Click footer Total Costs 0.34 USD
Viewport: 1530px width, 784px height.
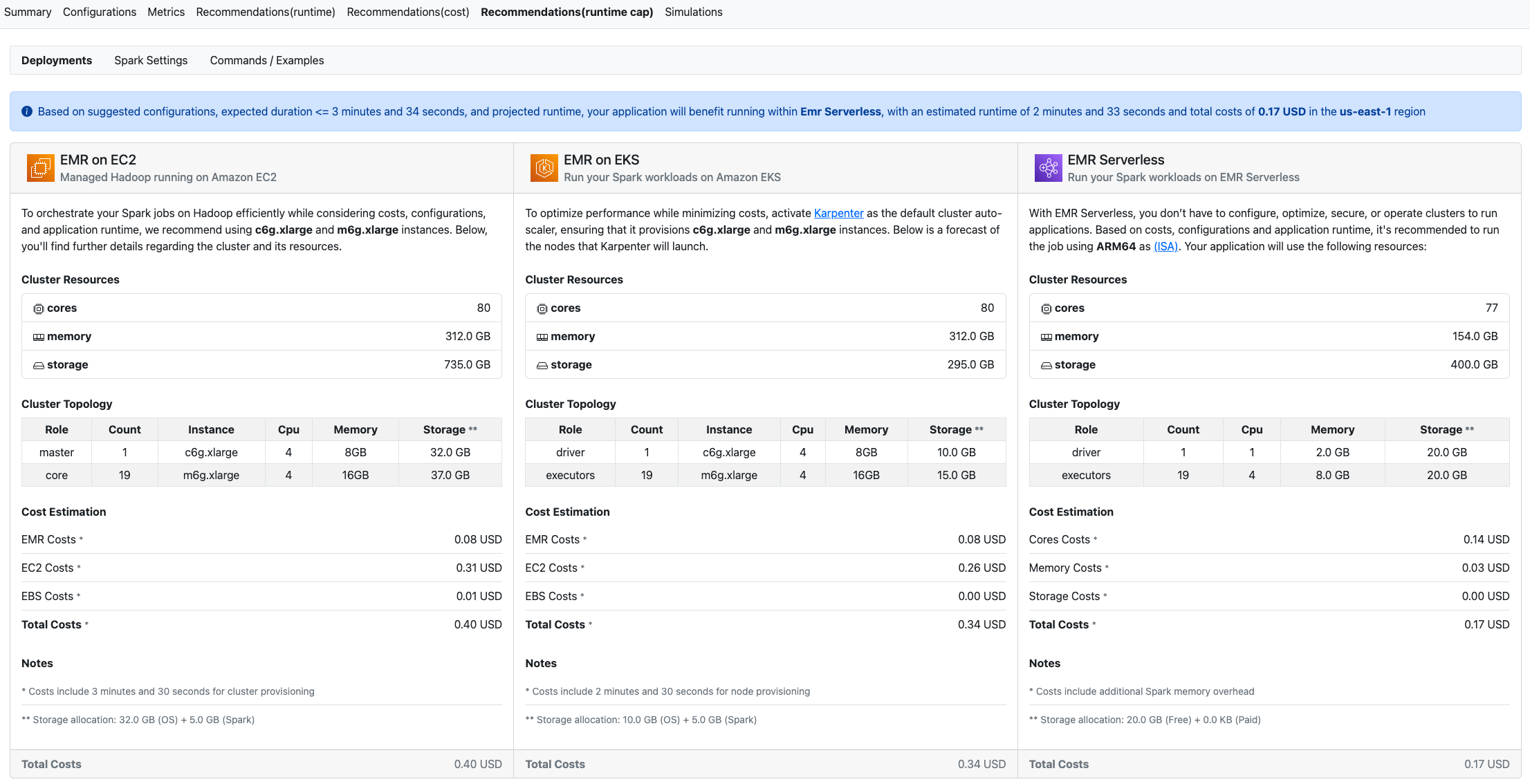pyautogui.click(x=981, y=764)
